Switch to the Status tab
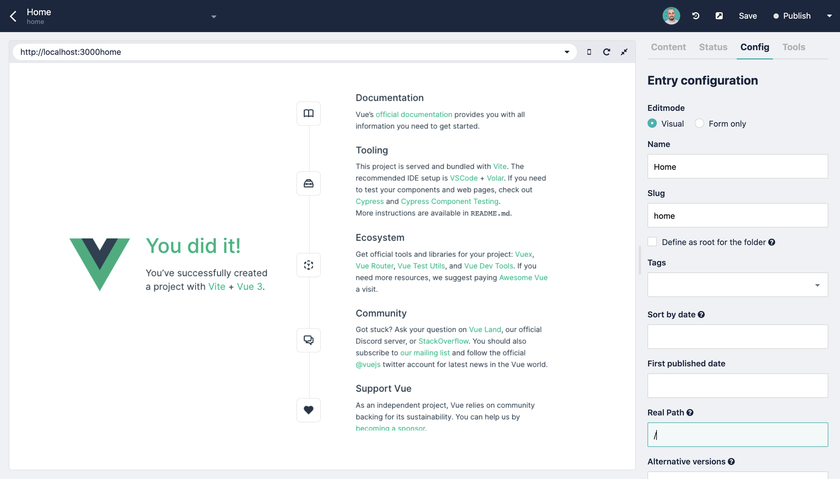This screenshot has height=479, width=840. 713,47
